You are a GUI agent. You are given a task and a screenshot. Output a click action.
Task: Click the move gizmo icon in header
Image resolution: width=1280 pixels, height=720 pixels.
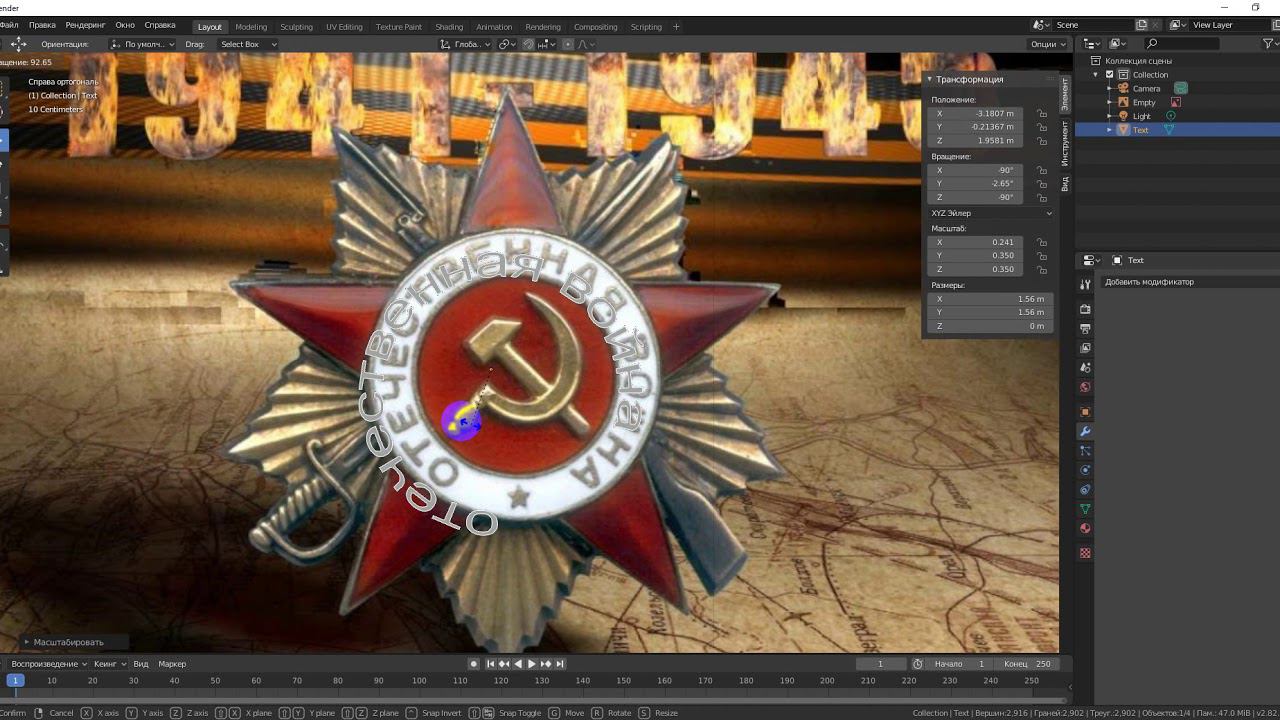tap(18, 44)
